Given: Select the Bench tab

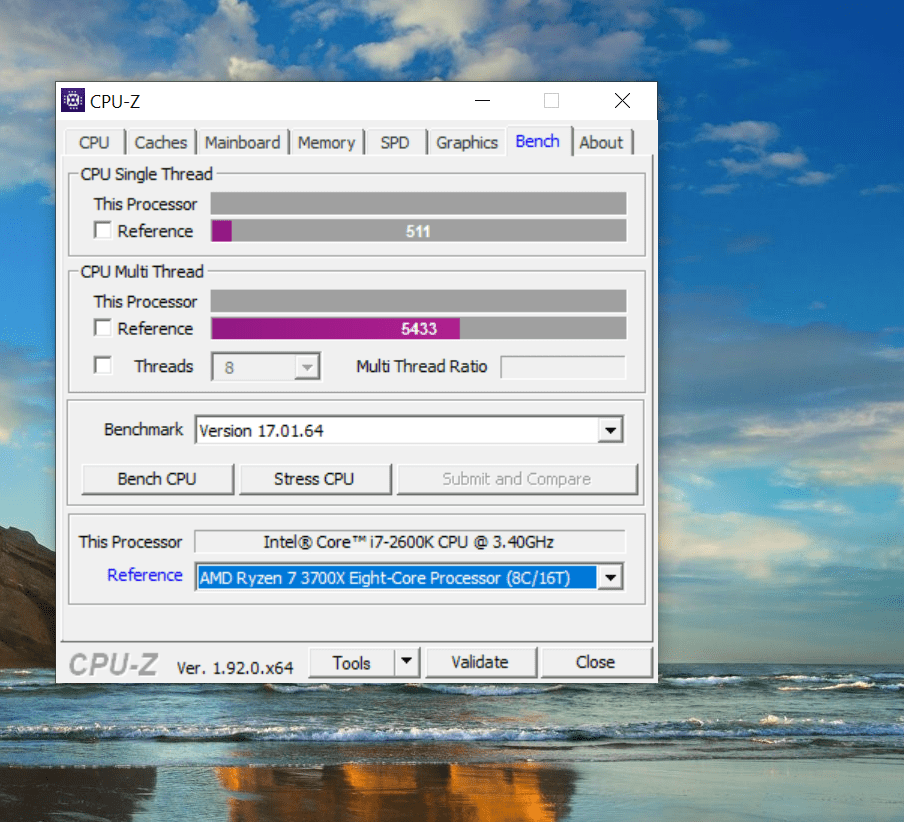Looking at the screenshot, I should click(538, 141).
